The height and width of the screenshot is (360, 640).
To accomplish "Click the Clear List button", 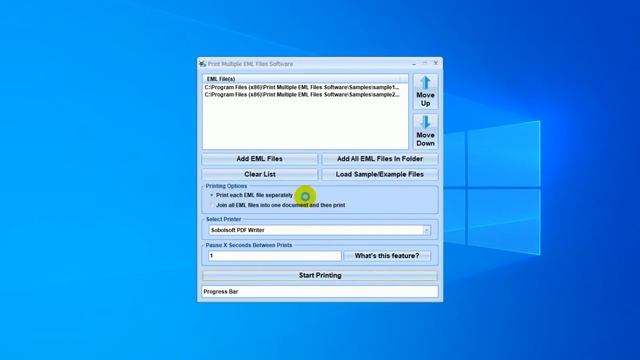I will click(x=260, y=174).
